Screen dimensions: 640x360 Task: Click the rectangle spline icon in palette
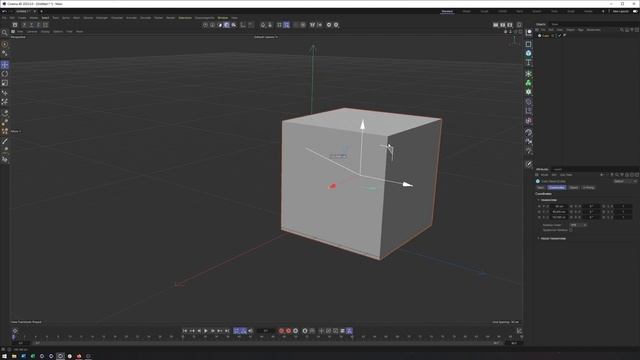click(x=529, y=44)
